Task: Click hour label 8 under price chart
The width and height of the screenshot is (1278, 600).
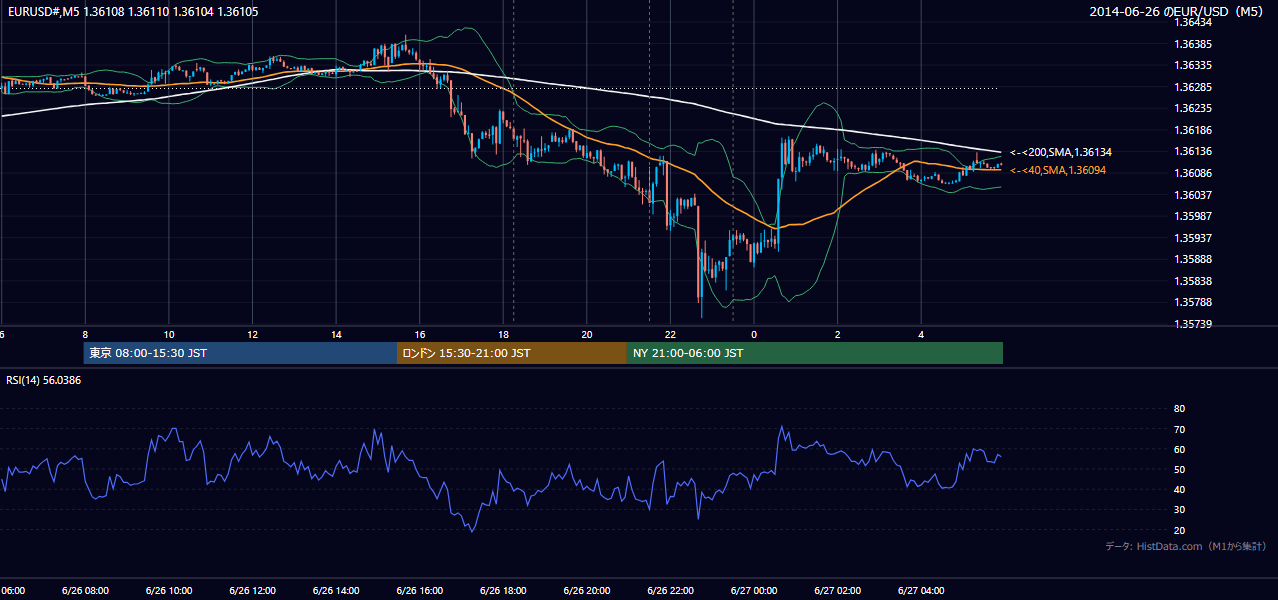Action: coord(85,334)
